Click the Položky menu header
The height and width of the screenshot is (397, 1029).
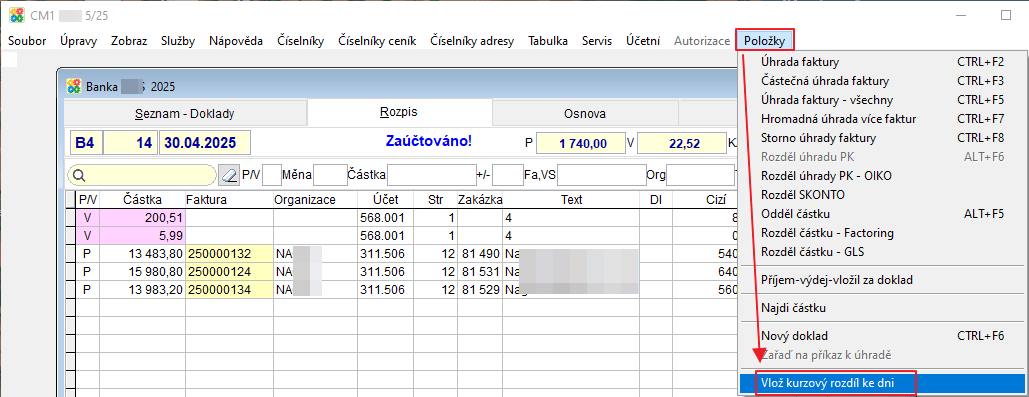(x=765, y=41)
